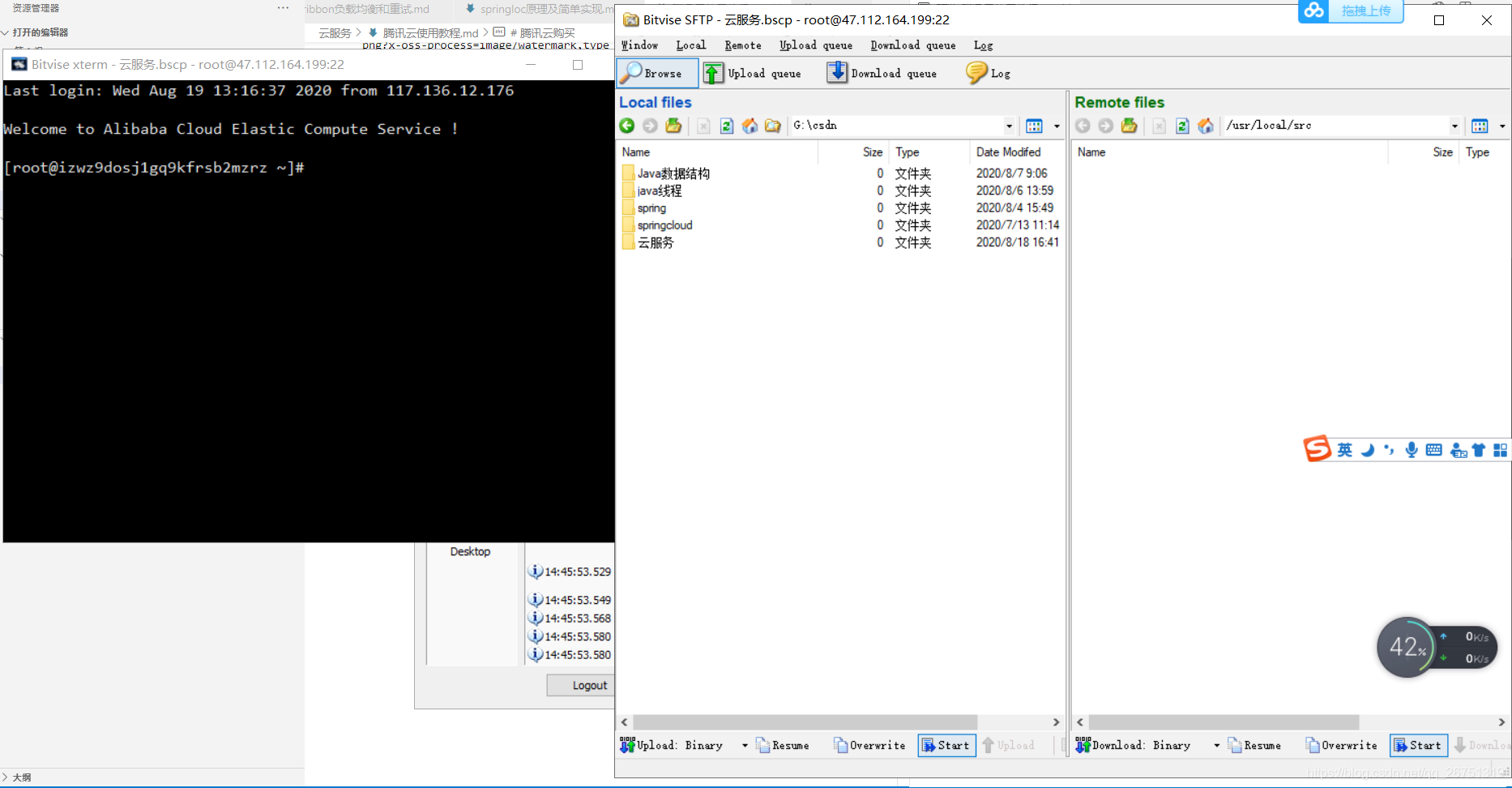
Task: Click the 拖拽上传 cloud upload button
Action: pyautogui.click(x=1351, y=11)
